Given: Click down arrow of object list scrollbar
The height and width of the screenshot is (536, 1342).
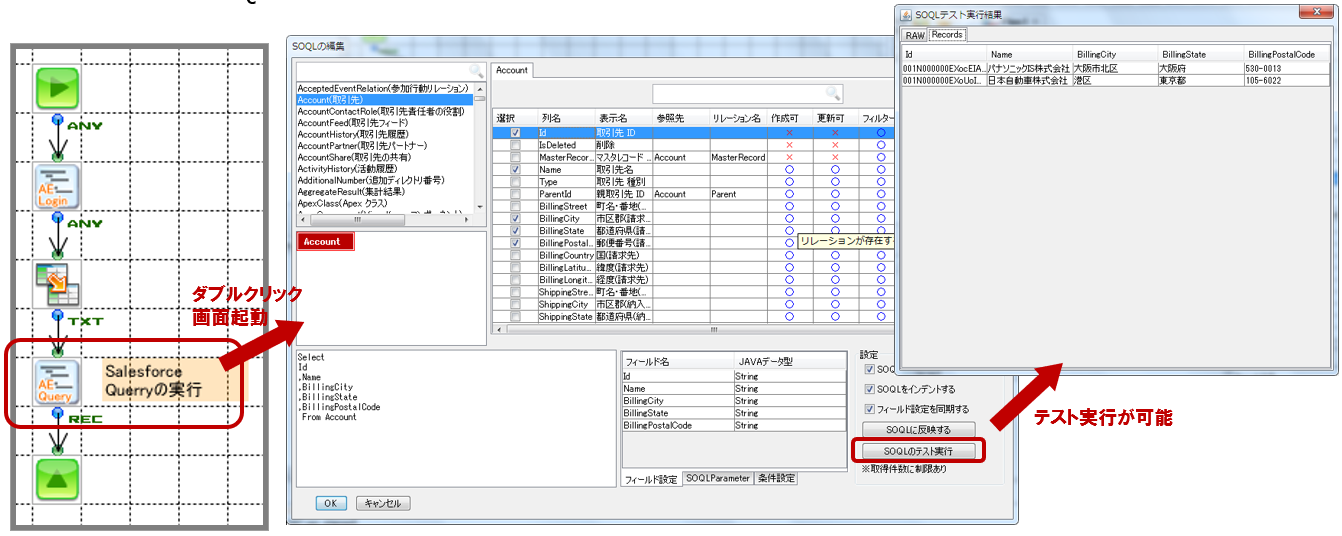Looking at the screenshot, I should pyautogui.click(x=481, y=207).
